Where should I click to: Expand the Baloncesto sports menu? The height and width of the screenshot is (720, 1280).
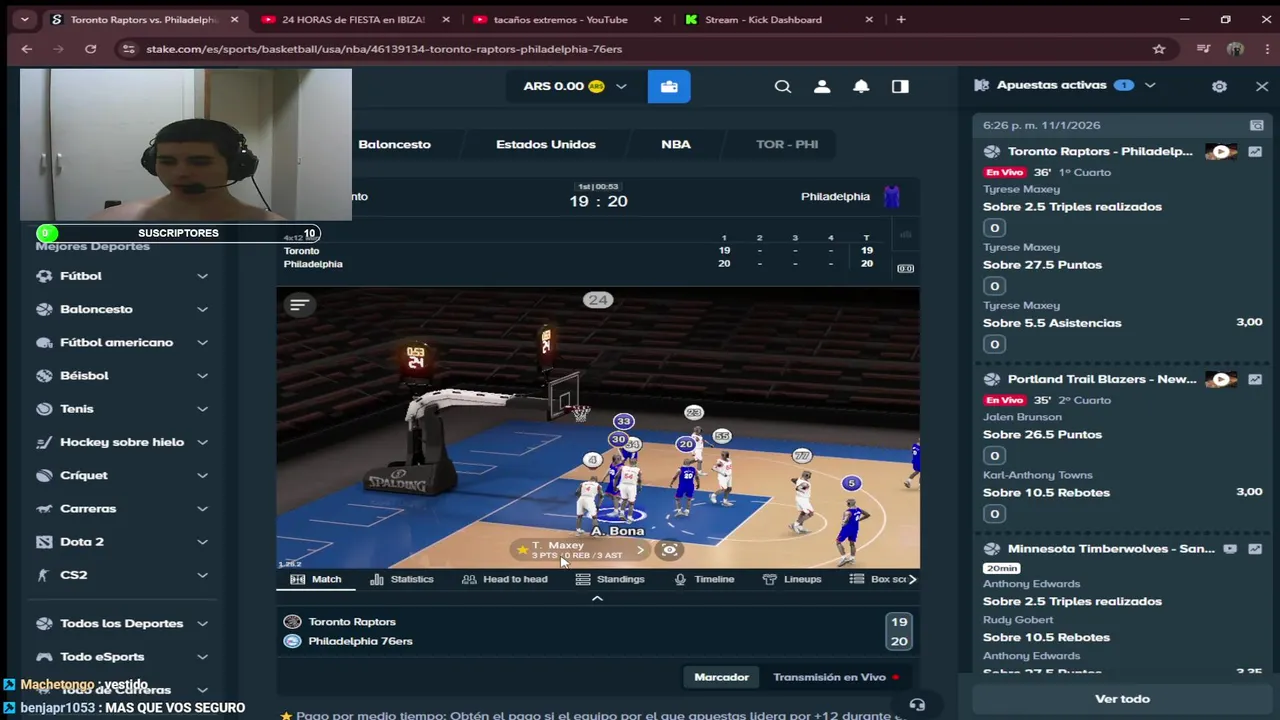point(202,309)
